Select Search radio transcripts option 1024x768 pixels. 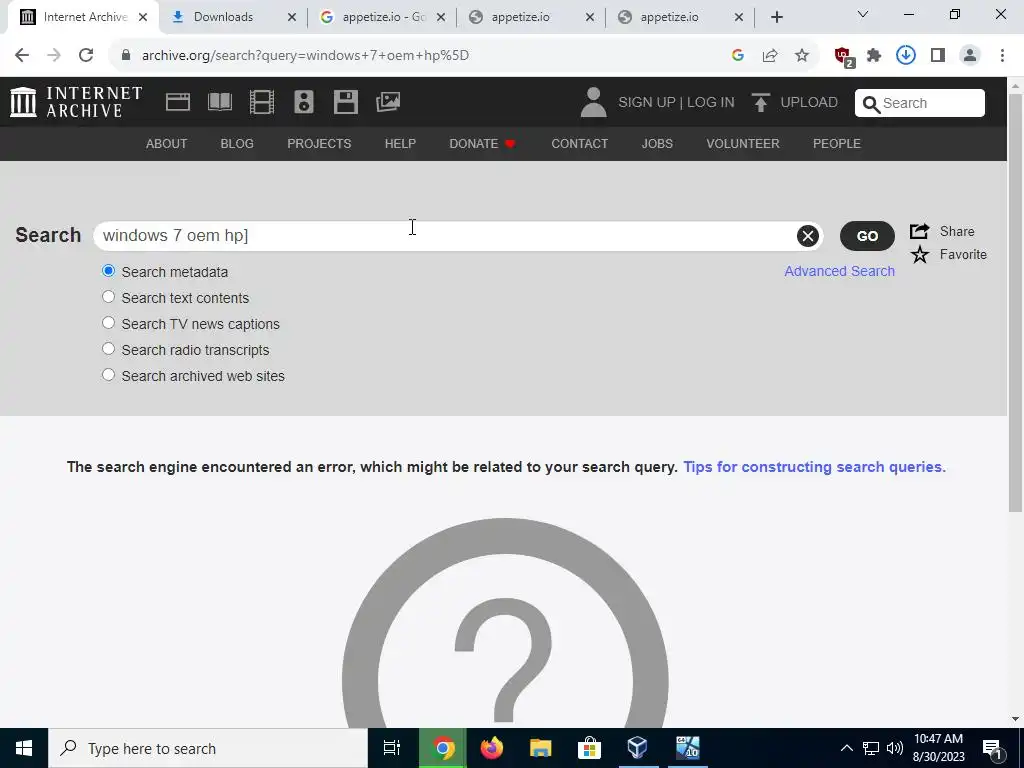pyautogui.click(x=108, y=349)
